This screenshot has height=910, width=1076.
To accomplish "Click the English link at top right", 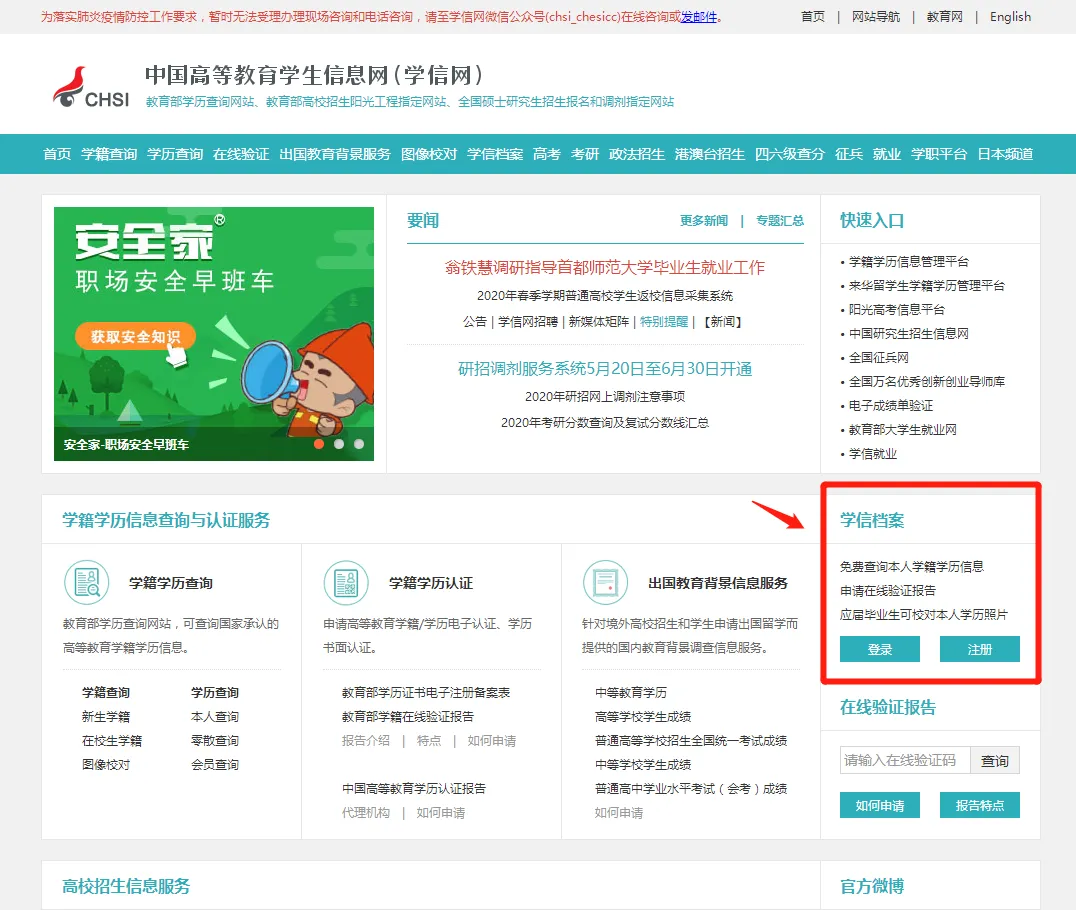I will (x=1010, y=16).
